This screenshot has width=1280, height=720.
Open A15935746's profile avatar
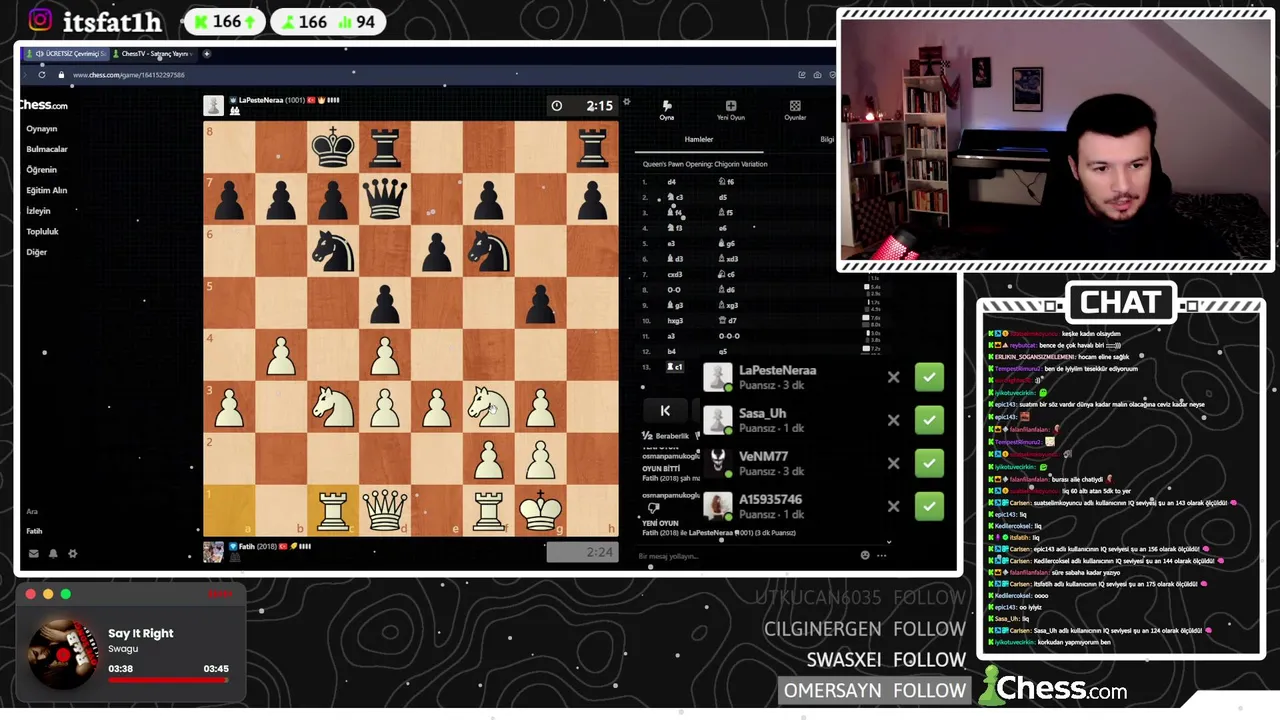[717, 506]
